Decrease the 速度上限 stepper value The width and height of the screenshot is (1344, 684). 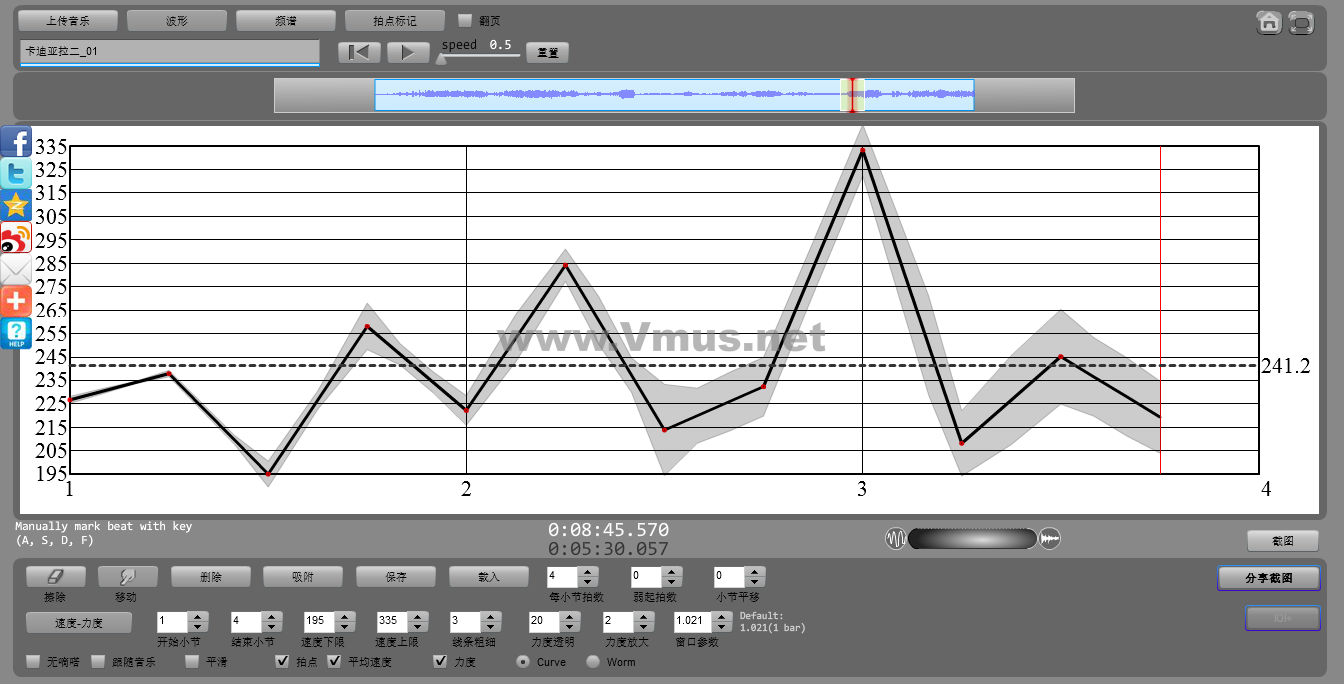(419, 626)
